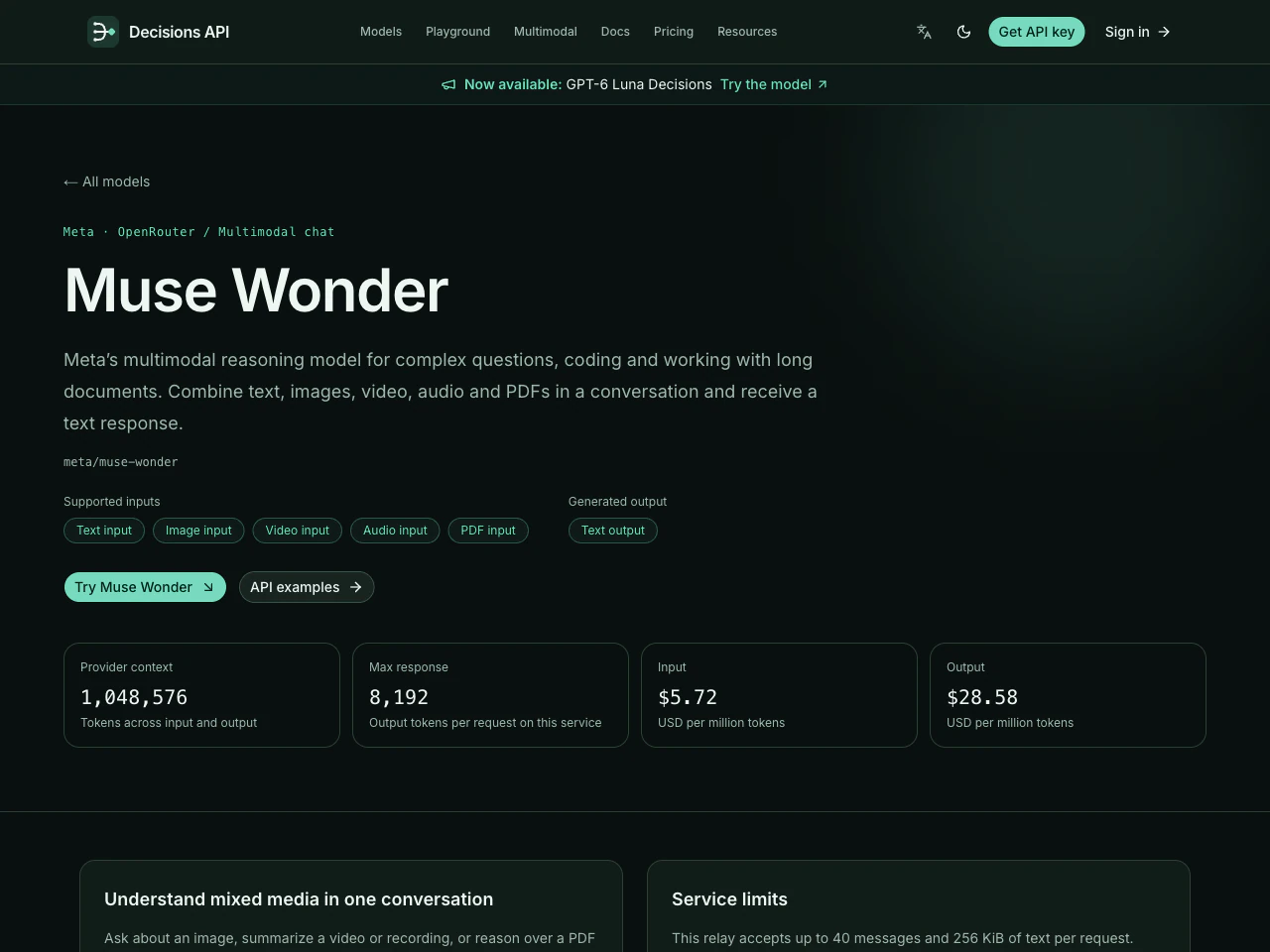Open the Multimodal nav item
Viewport: 1270px width, 952px height.
[546, 32]
